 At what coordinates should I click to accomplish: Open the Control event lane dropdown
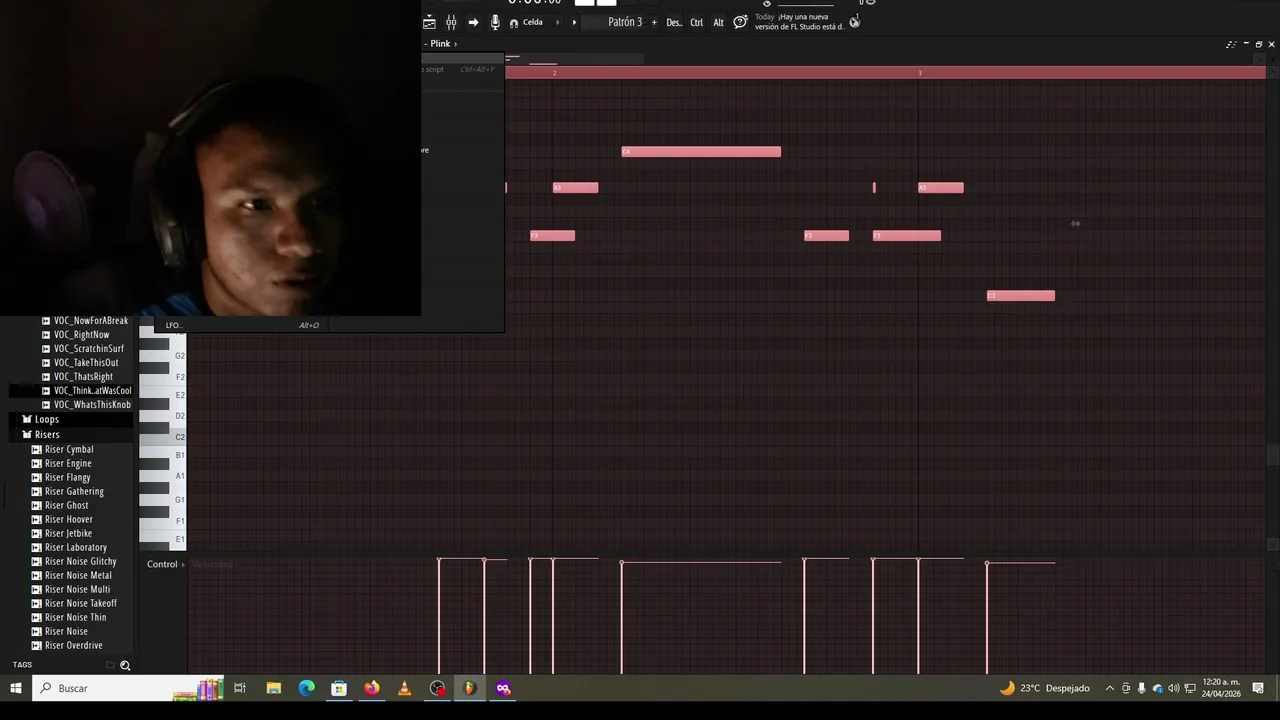click(166, 564)
